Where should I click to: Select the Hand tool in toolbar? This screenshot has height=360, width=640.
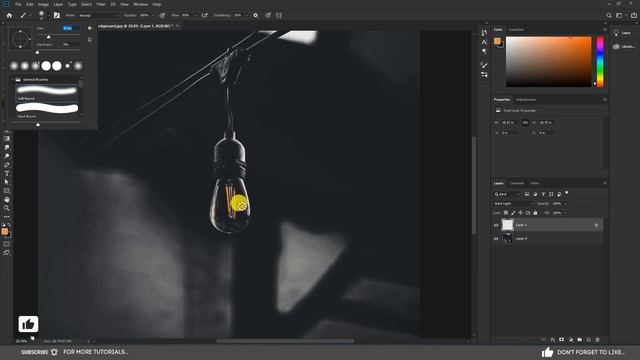(x=7, y=200)
